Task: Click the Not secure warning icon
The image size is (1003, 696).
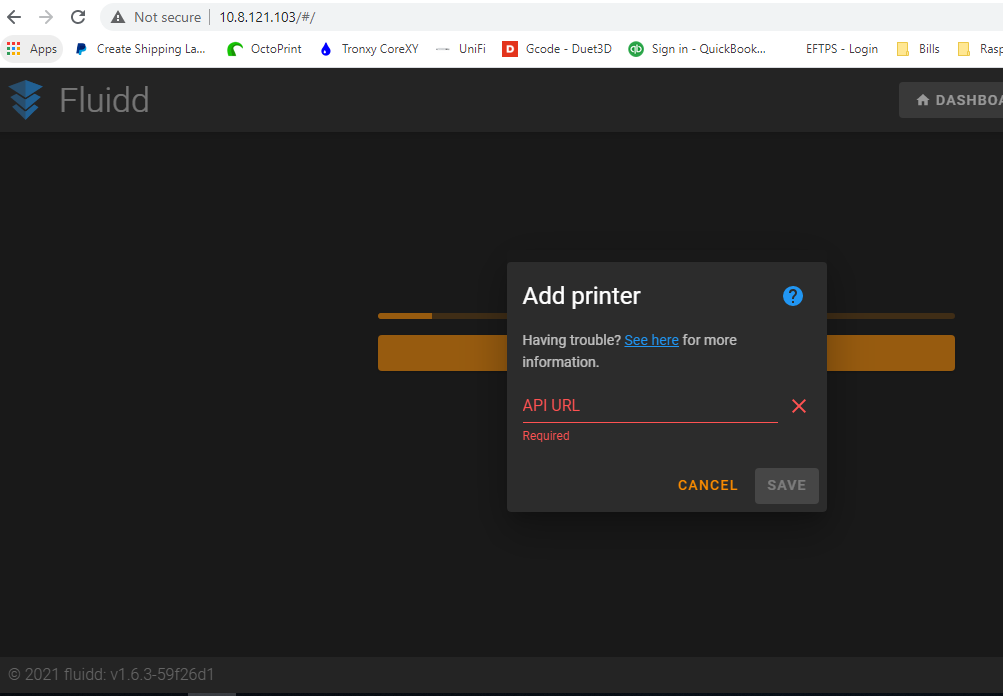Action: point(117,16)
